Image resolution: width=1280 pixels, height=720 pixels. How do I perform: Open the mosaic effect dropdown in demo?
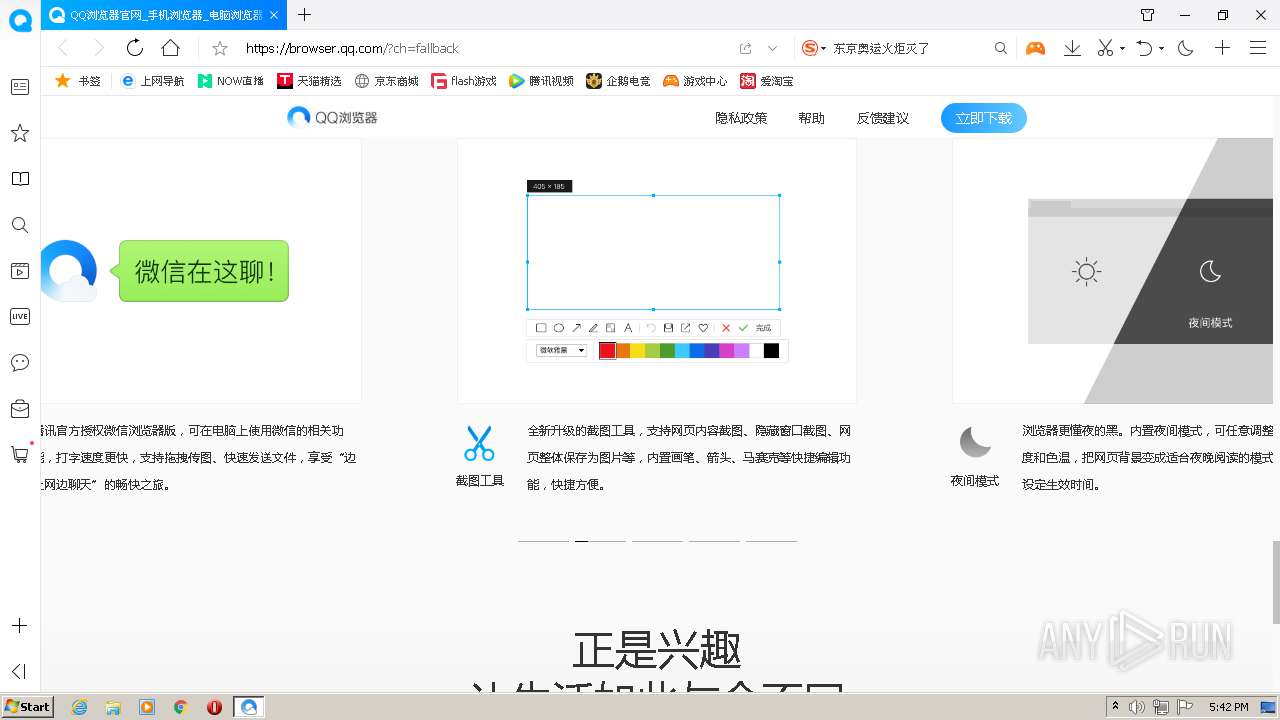tap(562, 351)
